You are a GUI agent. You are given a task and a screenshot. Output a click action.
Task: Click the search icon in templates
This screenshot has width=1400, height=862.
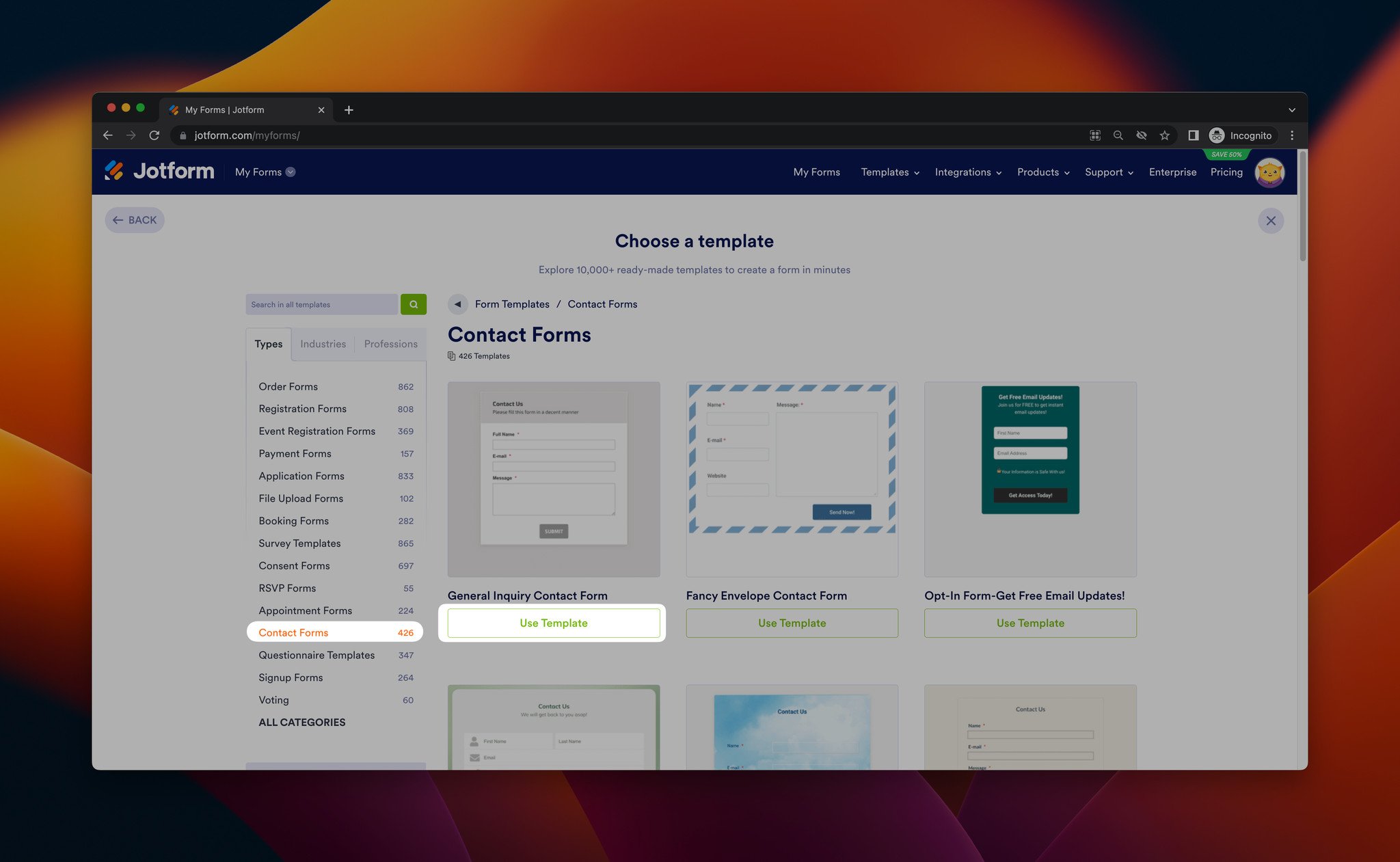click(414, 303)
